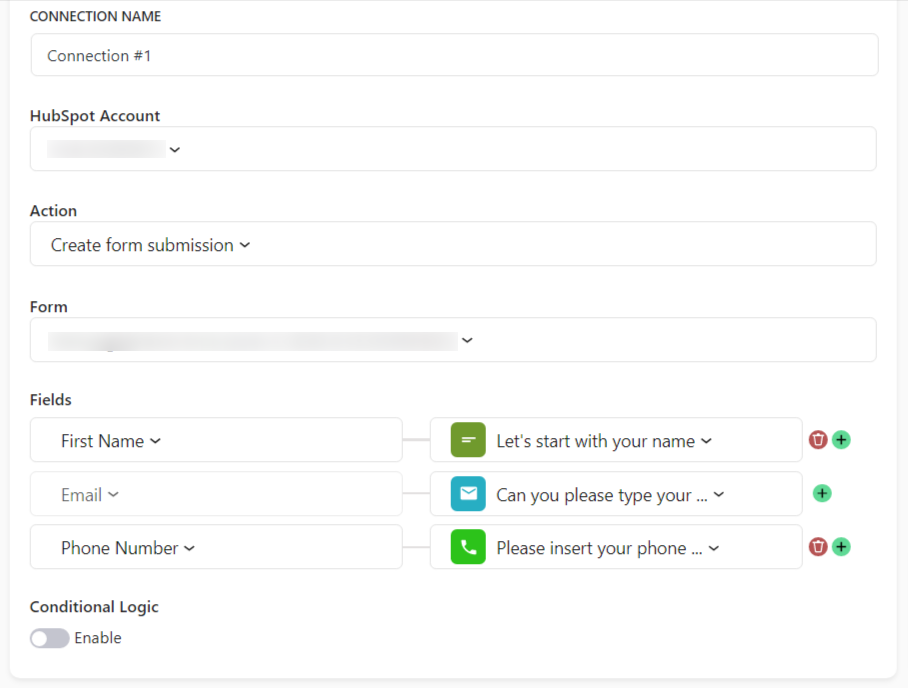Add a field after the Email row
The height and width of the screenshot is (688, 908).
(x=822, y=493)
